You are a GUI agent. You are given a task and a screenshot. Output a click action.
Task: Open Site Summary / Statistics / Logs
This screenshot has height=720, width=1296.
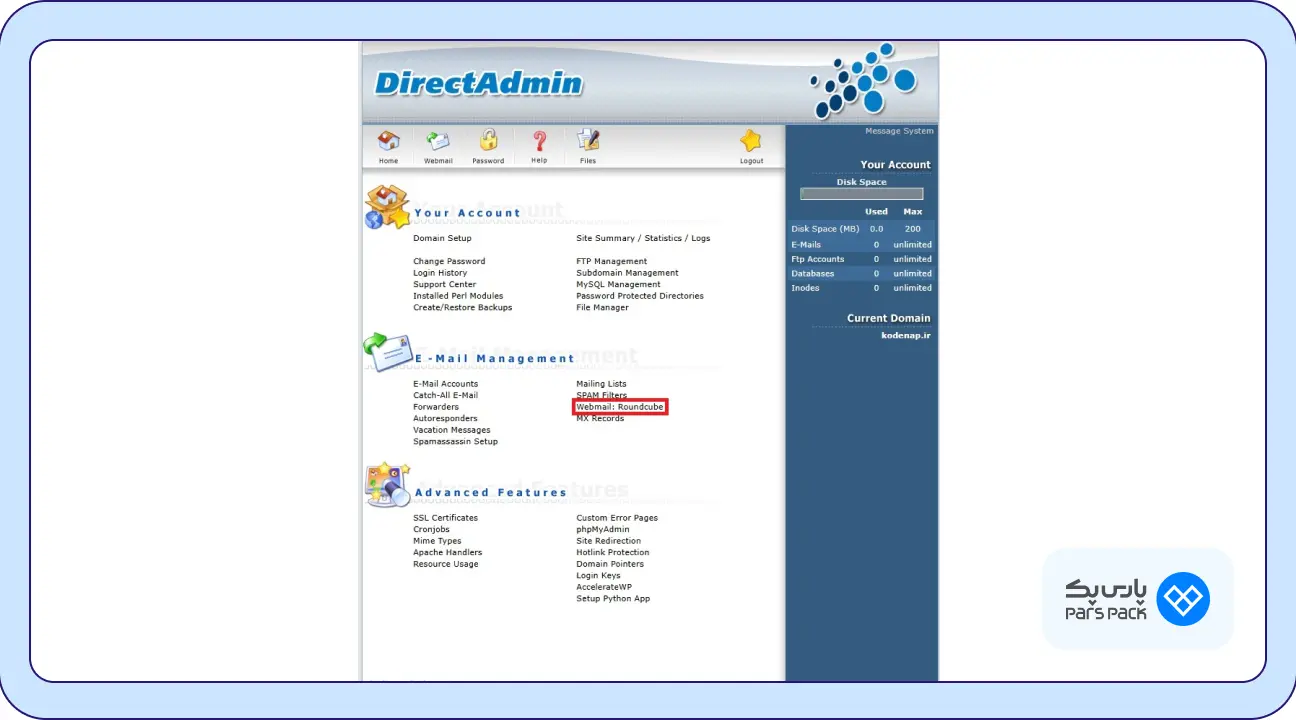pos(643,238)
